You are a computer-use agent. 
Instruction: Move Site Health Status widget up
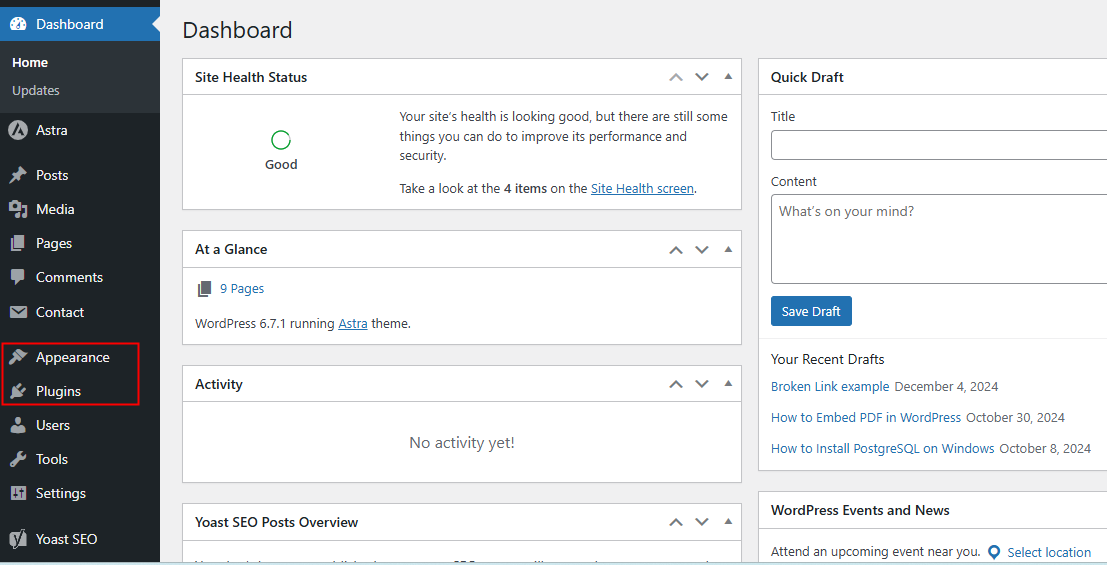[x=676, y=77]
